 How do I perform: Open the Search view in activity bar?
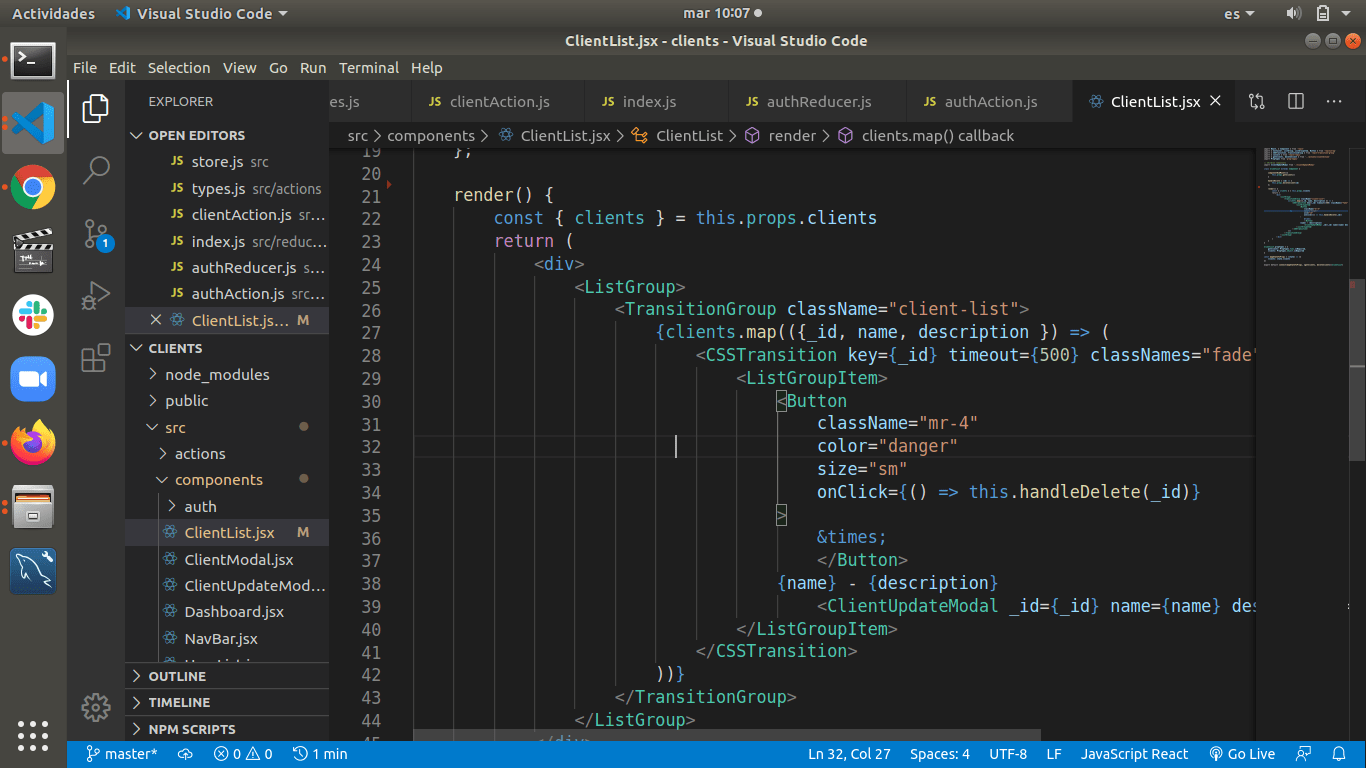pos(96,170)
